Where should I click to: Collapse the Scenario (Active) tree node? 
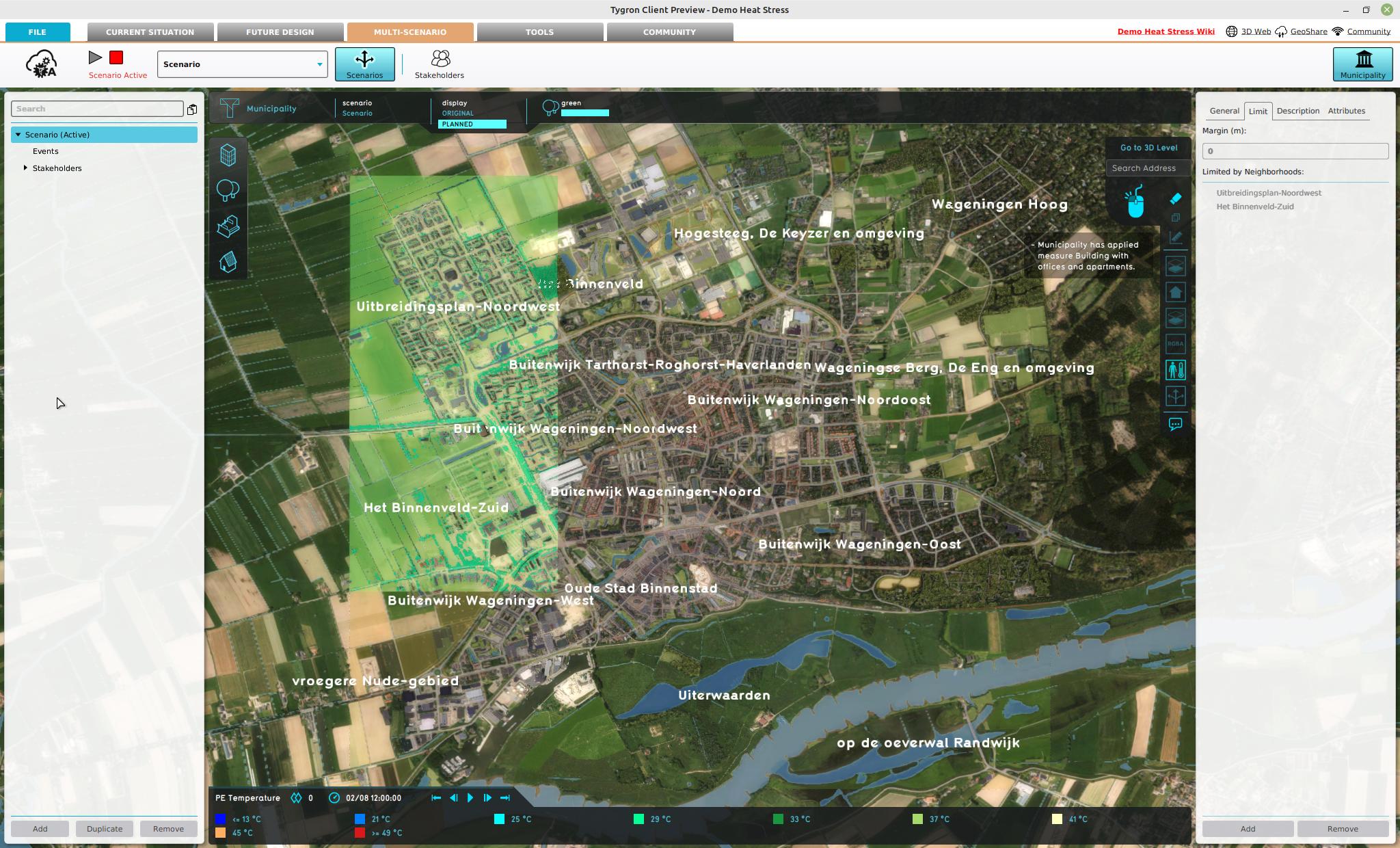tap(17, 135)
